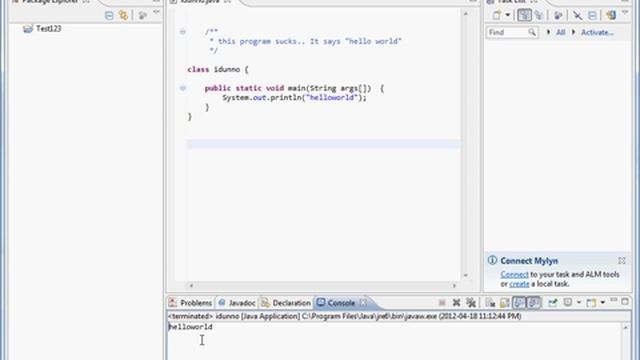Collapse the Javadoc comment fold marker
Viewport: 640px width, 360px height.
point(183,31)
